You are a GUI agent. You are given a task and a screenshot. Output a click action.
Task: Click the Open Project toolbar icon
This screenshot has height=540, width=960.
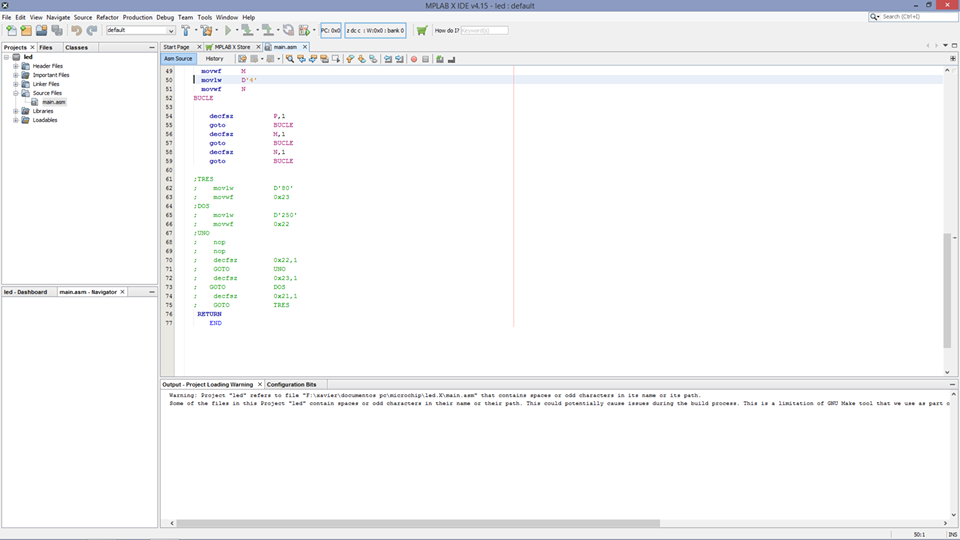click(41, 30)
